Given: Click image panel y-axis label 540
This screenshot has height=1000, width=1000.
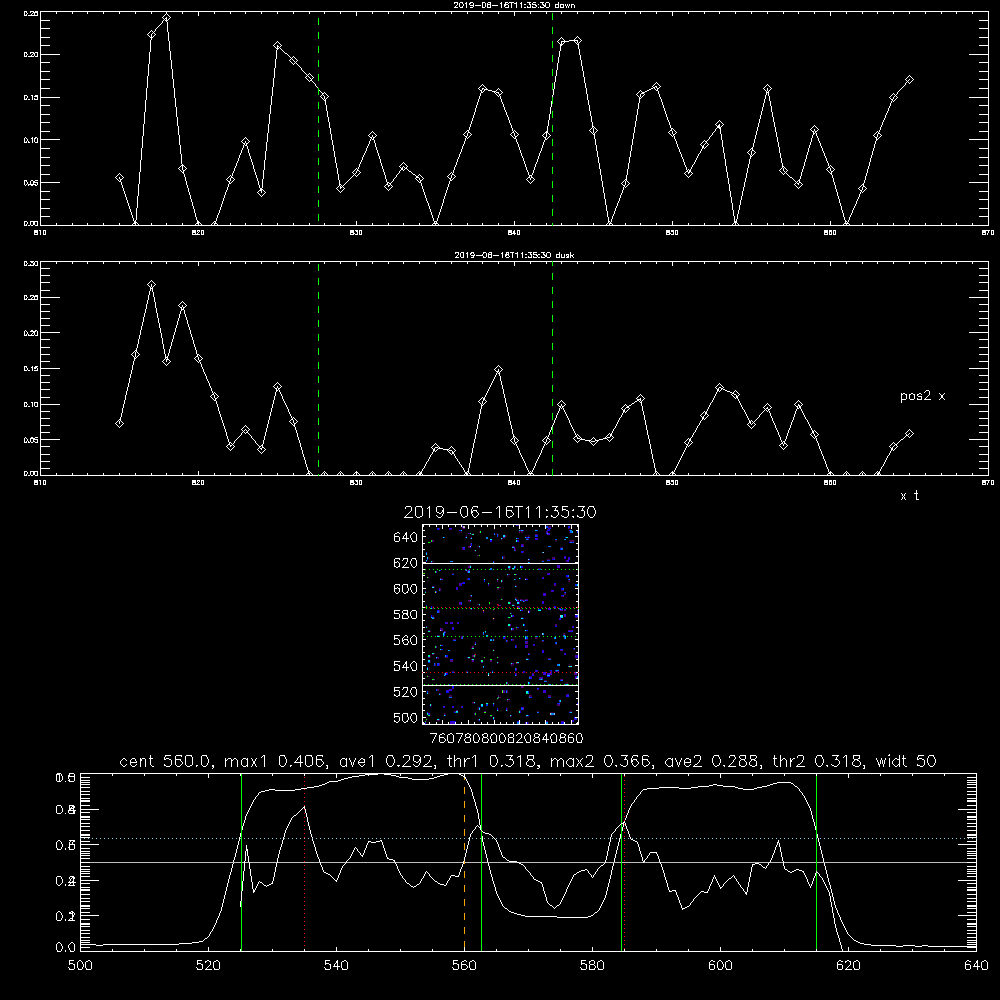Looking at the screenshot, I should click(x=406, y=666).
